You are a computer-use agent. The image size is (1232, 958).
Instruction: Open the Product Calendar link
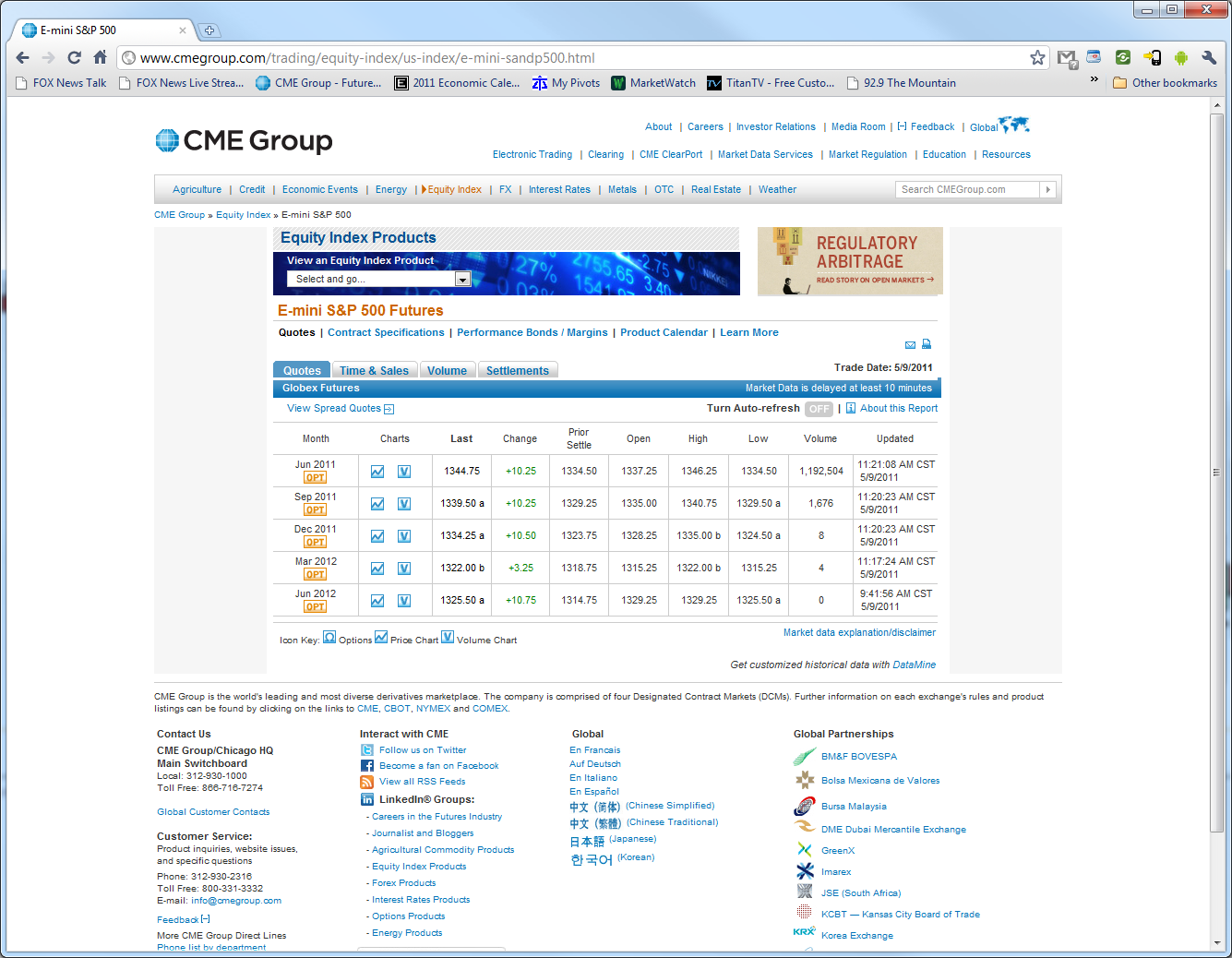click(664, 333)
